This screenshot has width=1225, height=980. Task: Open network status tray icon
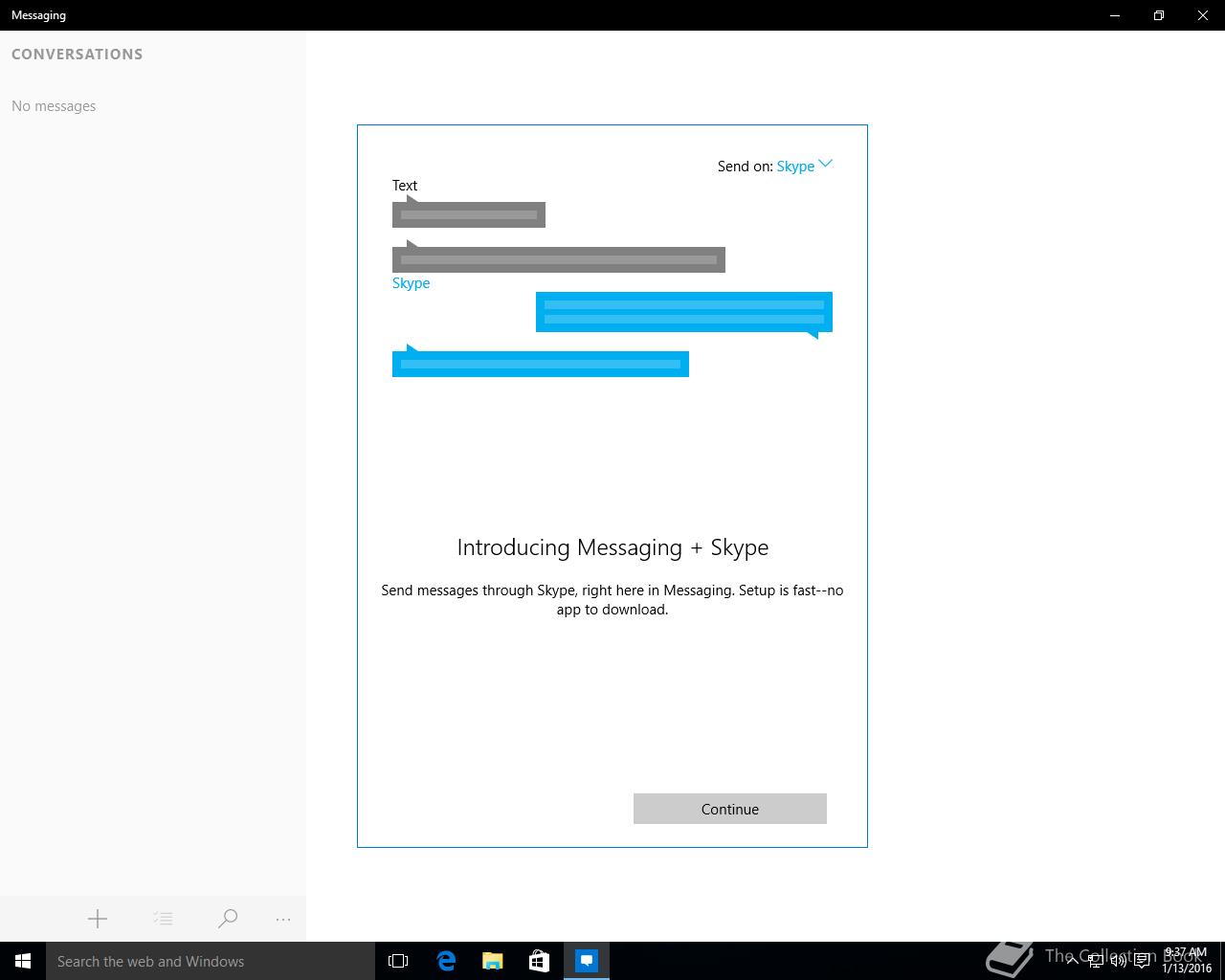coord(1095,961)
